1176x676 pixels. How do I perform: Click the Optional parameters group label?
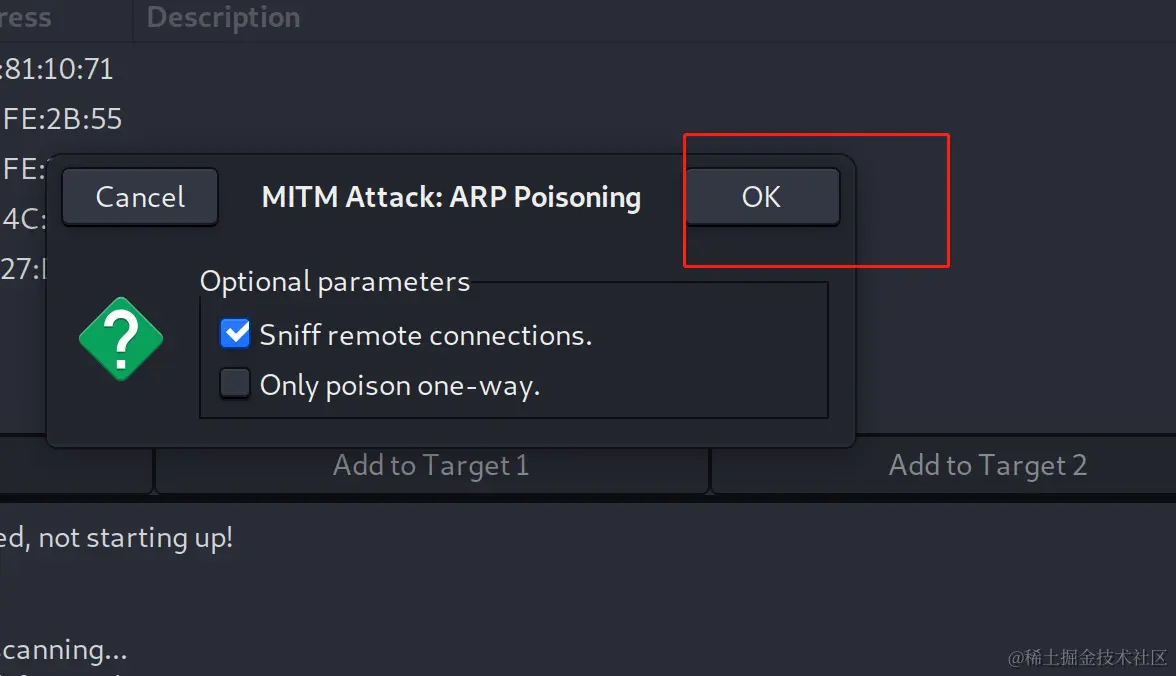pyautogui.click(x=334, y=282)
